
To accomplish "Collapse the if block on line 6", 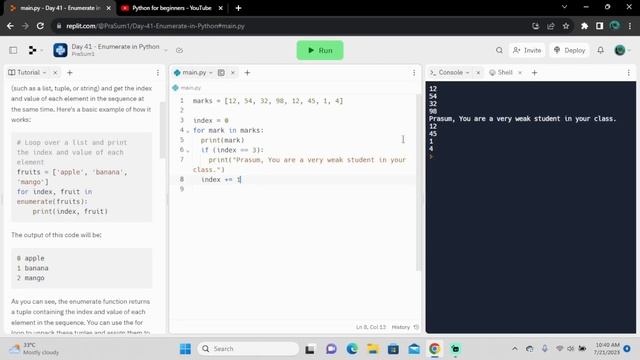I will tap(188, 151).
